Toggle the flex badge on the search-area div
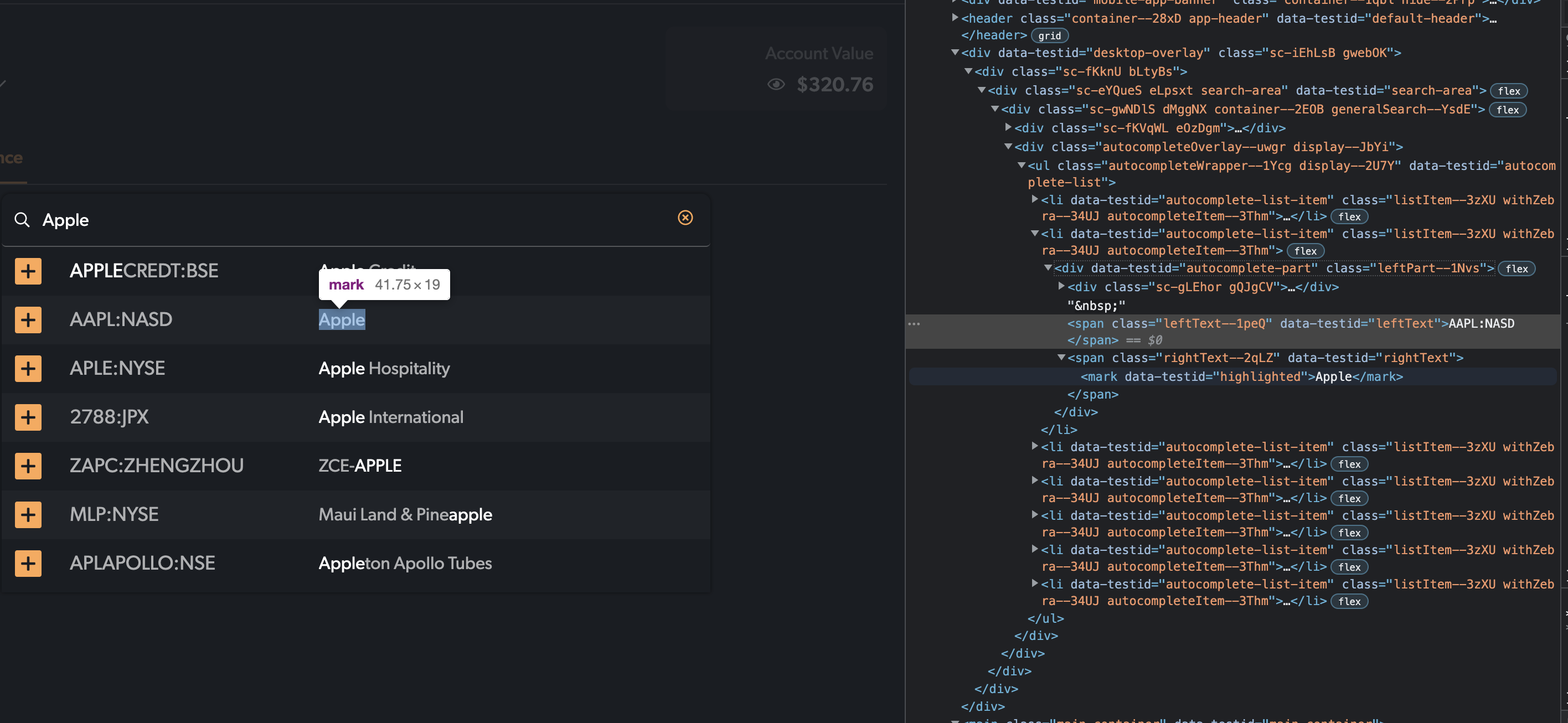 click(x=1508, y=91)
